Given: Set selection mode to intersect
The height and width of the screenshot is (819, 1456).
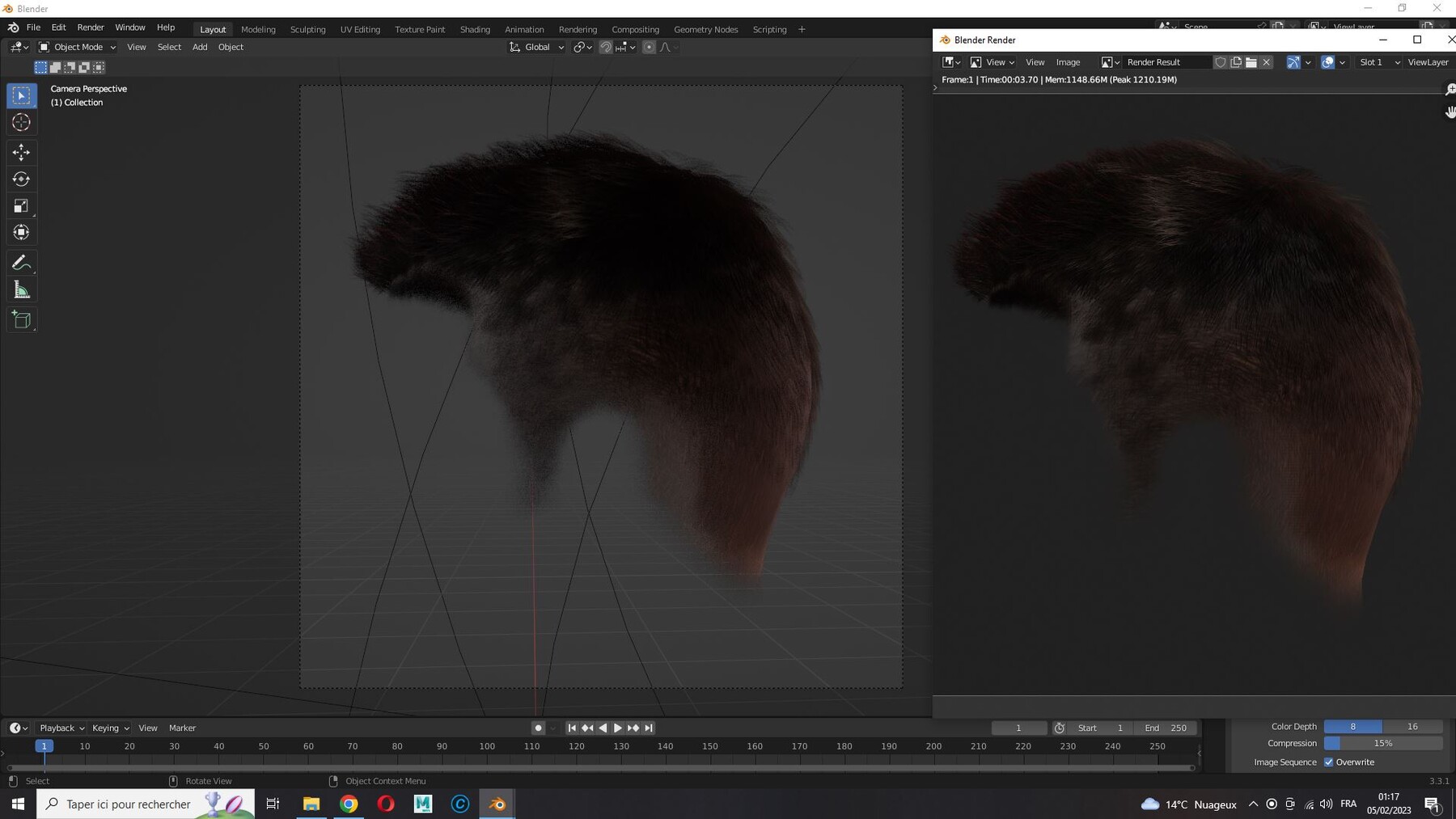Looking at the screenshot, I should pyautogui.click(x=99, y=68).
